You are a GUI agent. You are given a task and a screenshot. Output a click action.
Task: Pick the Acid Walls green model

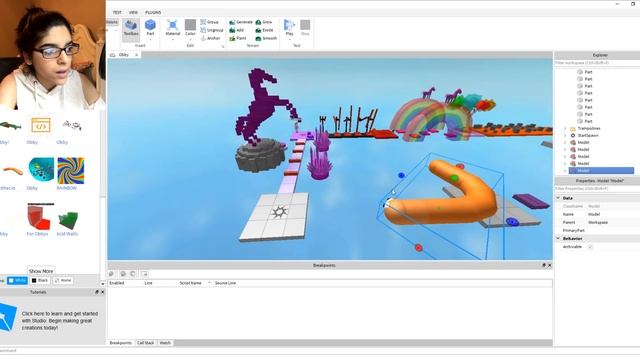coord(68,220)
